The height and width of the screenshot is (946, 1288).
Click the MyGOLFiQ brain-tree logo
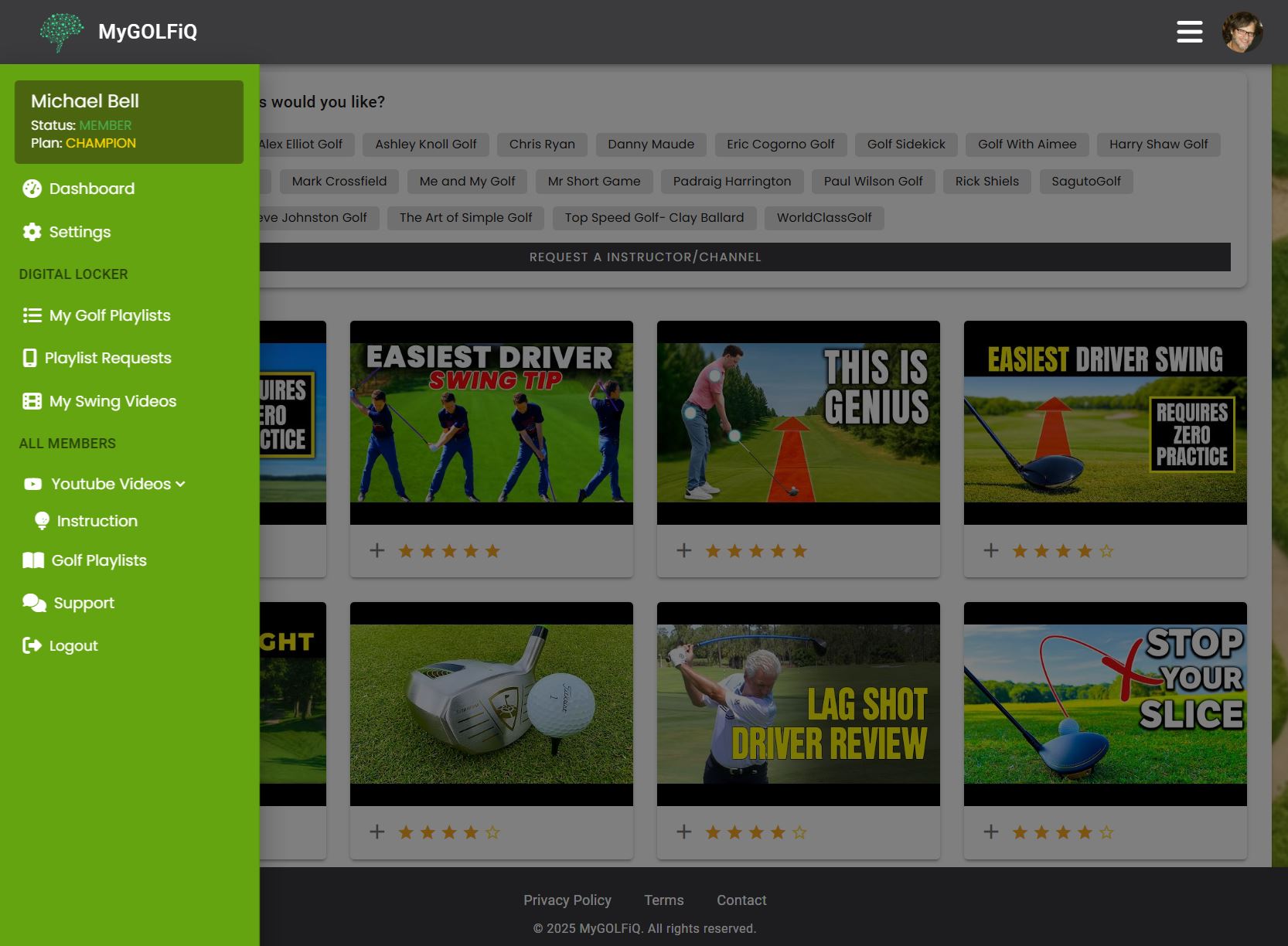pyautogui.click(x=61, y=32)
